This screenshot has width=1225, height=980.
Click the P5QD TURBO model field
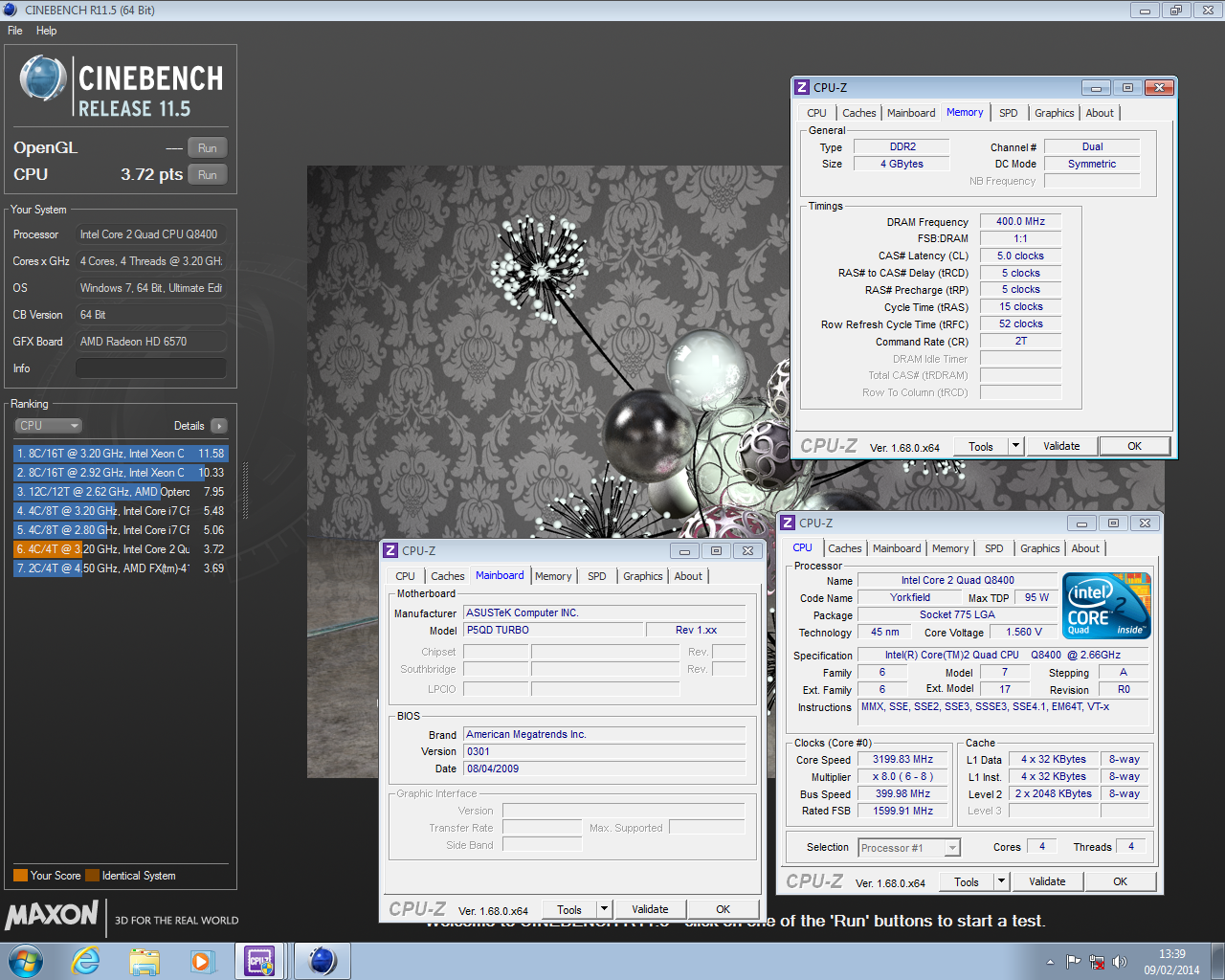553,630
